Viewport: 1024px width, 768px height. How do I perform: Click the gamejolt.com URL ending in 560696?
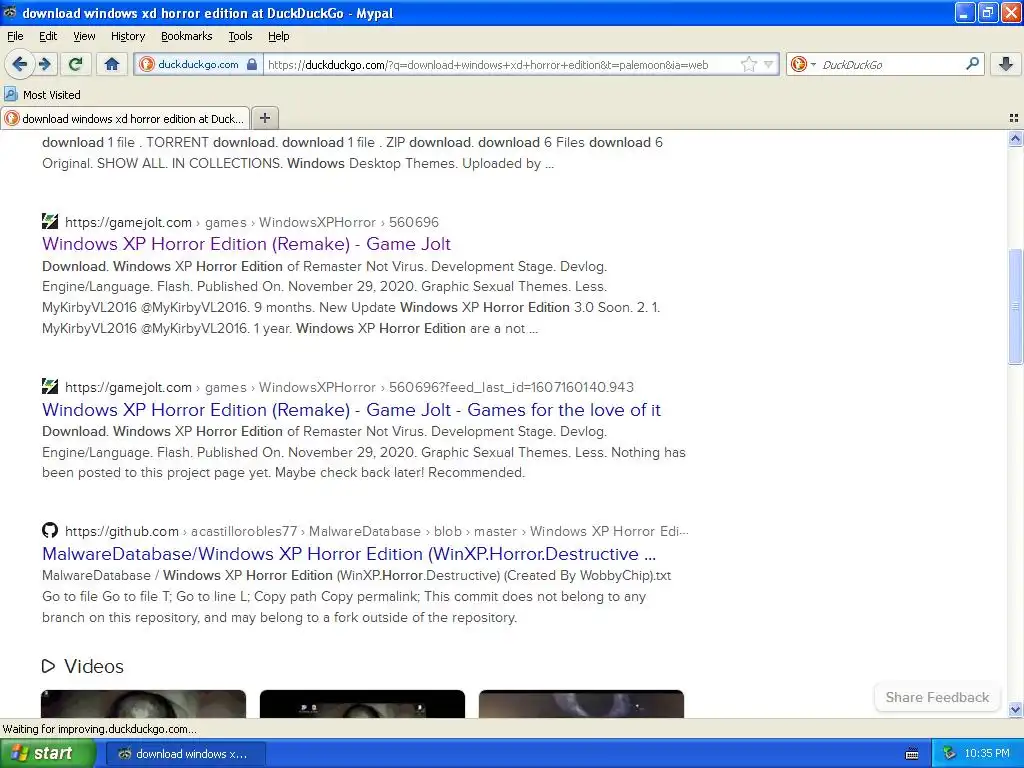click(x=251, y=223)
